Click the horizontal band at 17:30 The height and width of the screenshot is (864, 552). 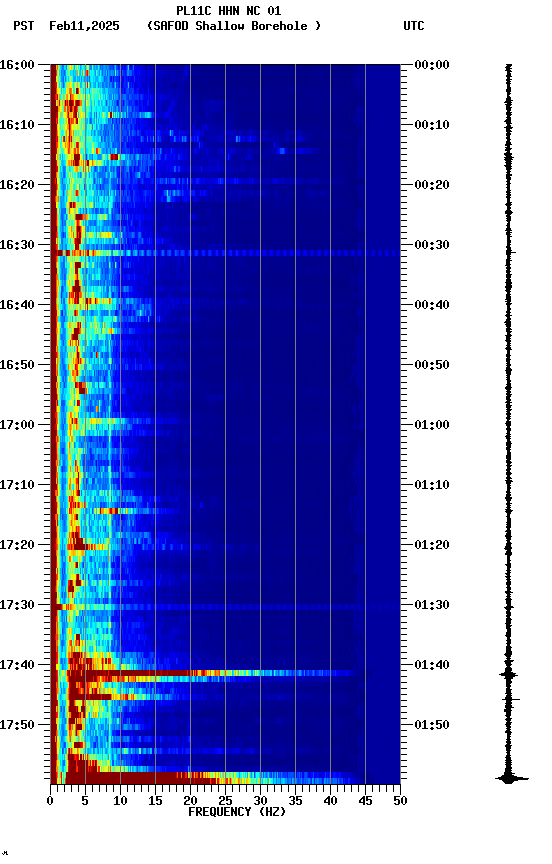[x=225, y=607]
